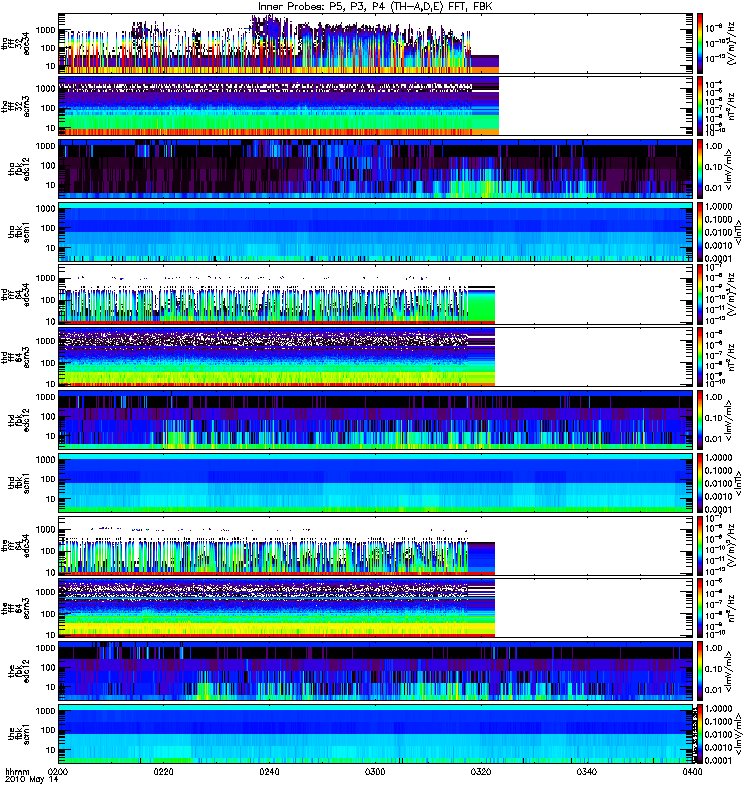Click the color bar beside the fff scm3 panel

[x=700, y=608]
